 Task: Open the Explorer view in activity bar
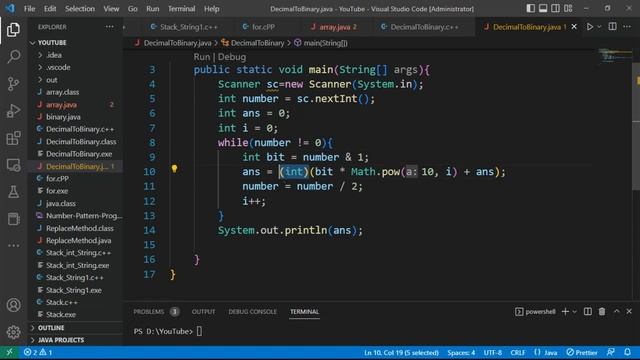pyautogui.click(x=13, y=29)
